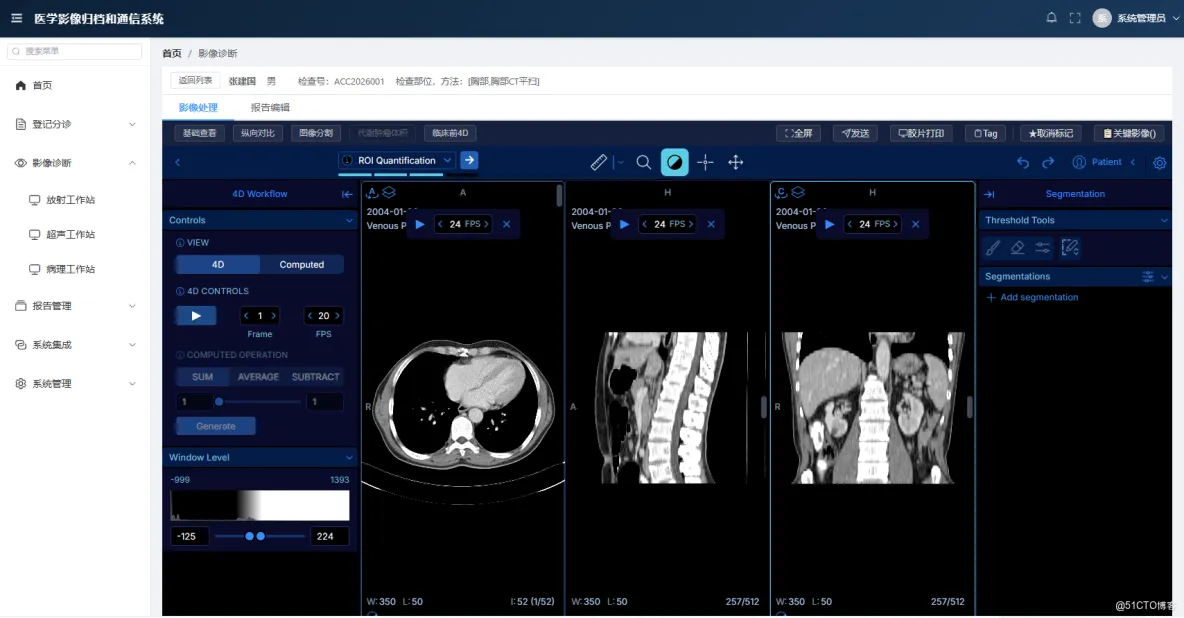Click the 胶片打印 button
Viewport: 1184px width, 618px height.
coord(920,134)
